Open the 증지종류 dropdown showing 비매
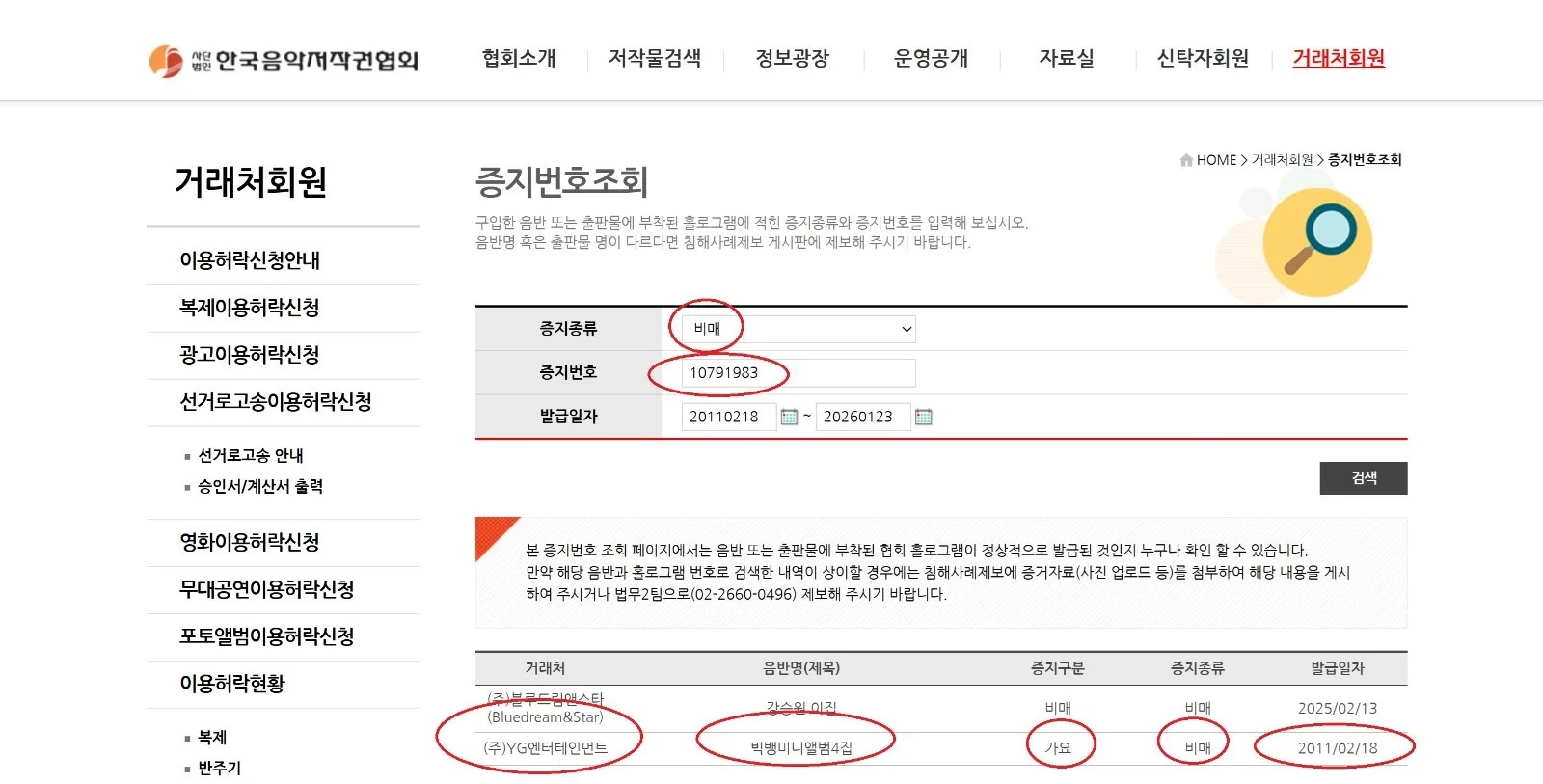The width and height of the screenshot is (1543, 784). [x=799, y=329]
